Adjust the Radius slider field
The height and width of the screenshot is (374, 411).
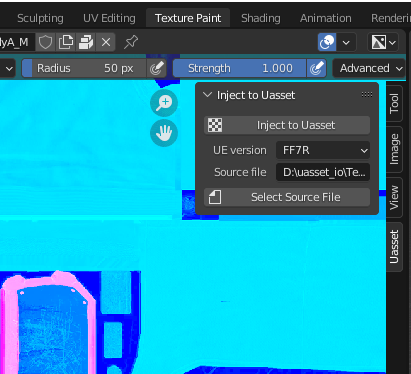(84, 68)
